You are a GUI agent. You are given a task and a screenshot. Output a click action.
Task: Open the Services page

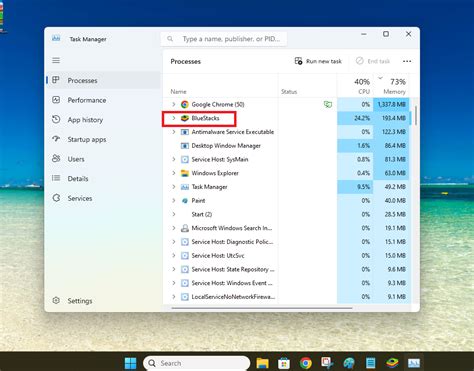point(103,198)
